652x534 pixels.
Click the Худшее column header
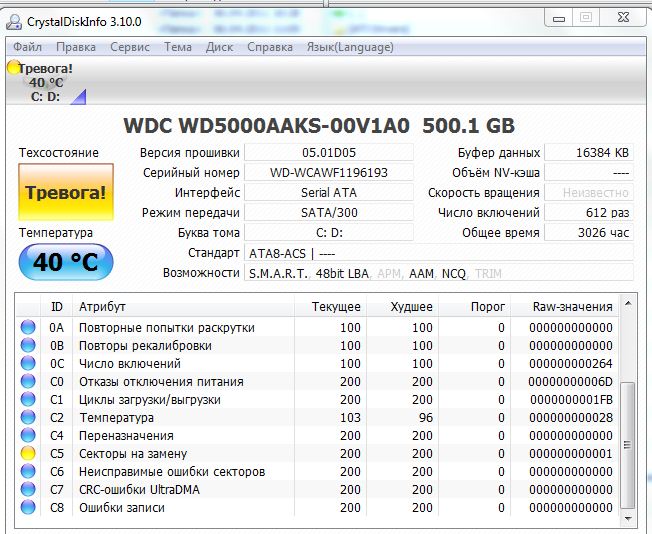402,307
